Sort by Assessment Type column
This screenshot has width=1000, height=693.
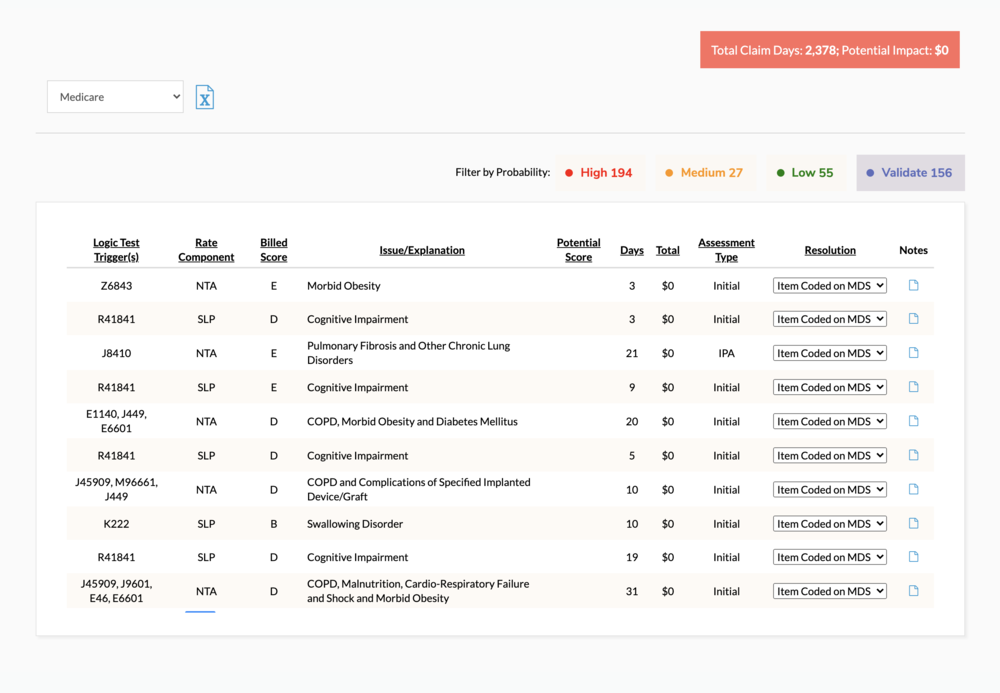coord(726,250)
